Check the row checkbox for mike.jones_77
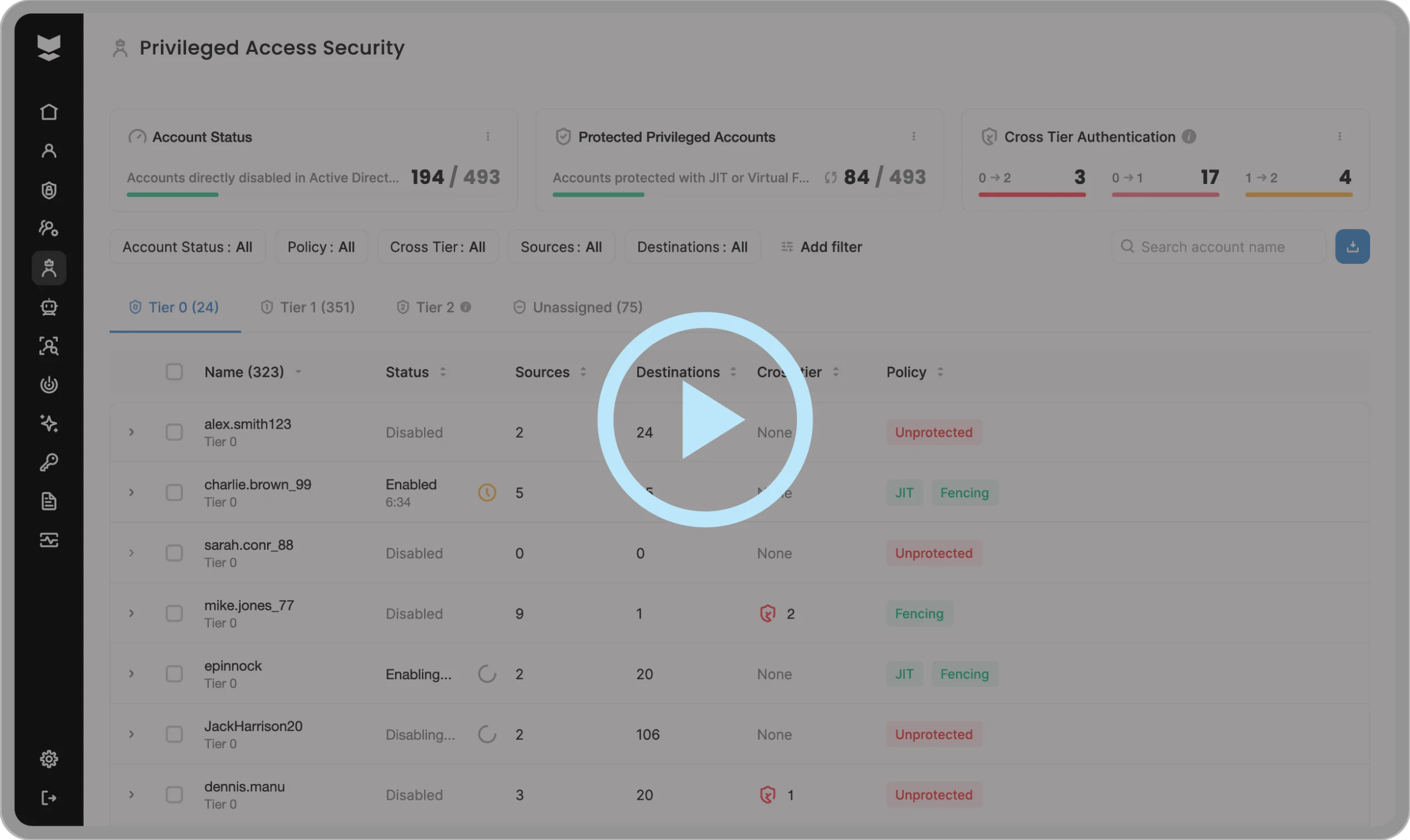 [174, 613]
